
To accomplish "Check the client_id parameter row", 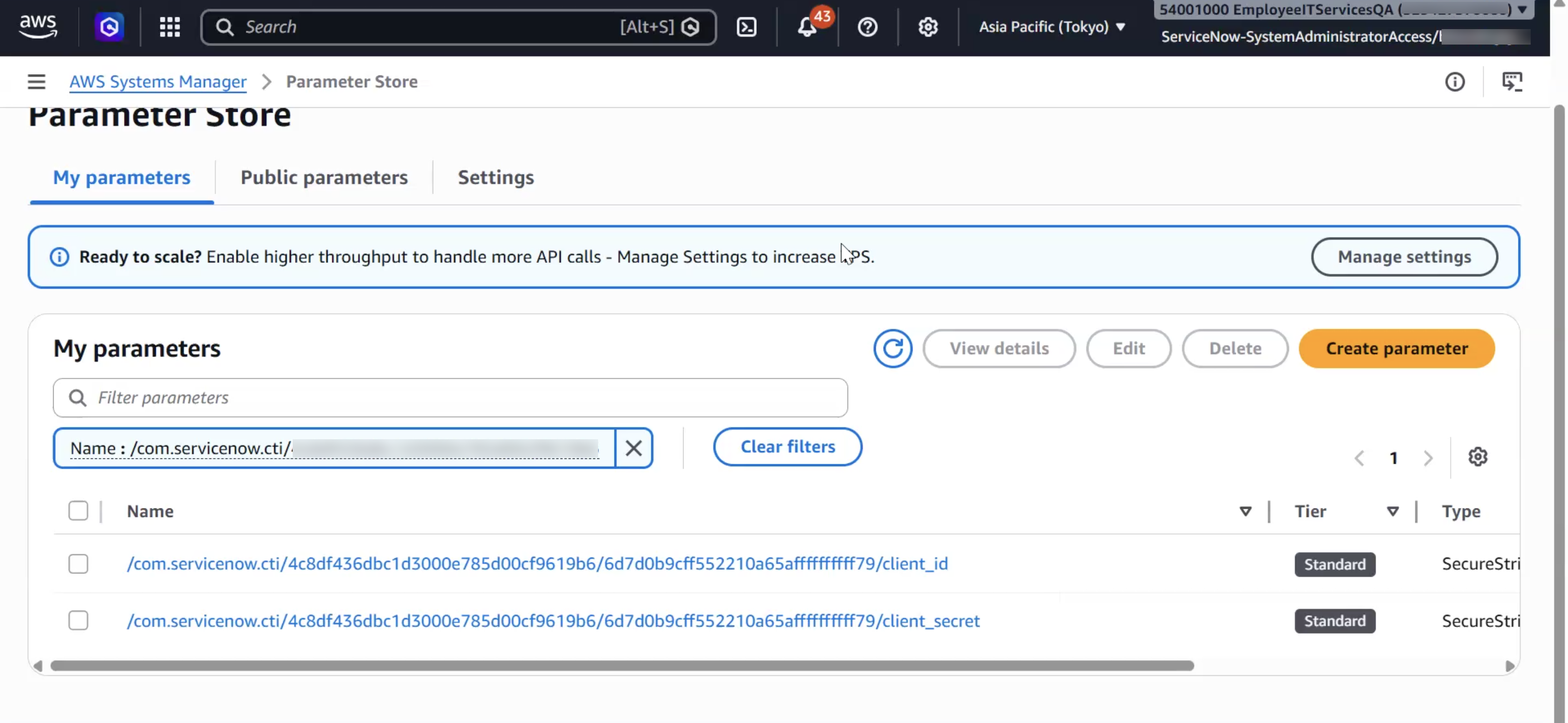I will click(x=78, y=563).
